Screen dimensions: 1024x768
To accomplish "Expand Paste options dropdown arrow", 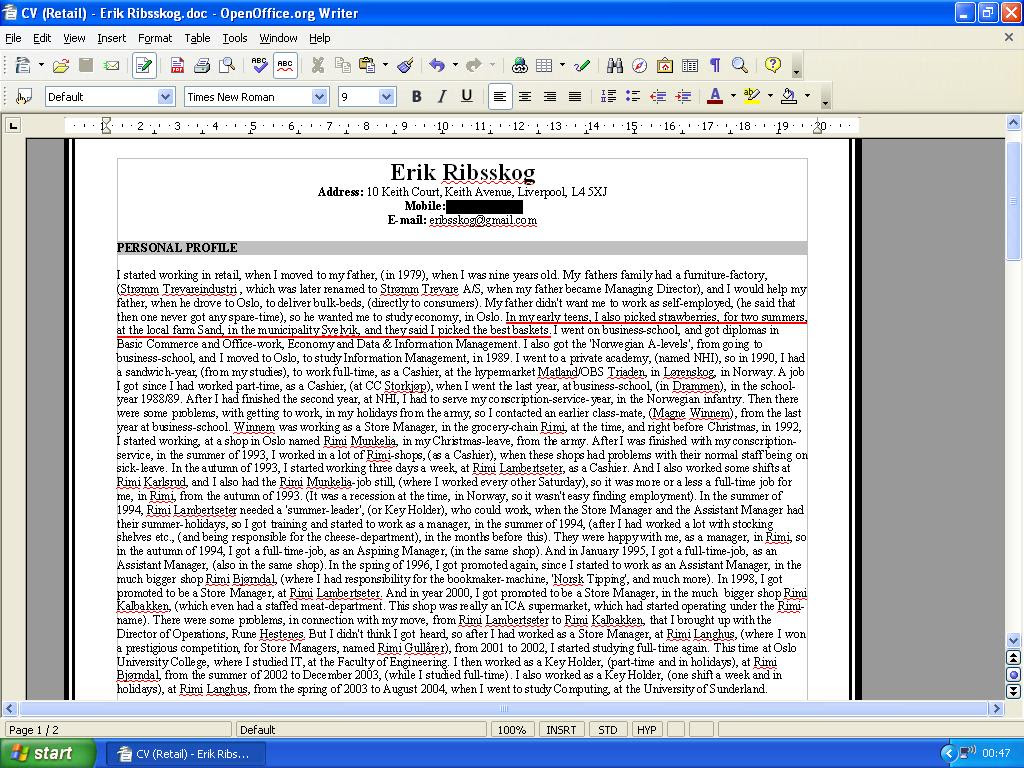I will pyautogui.click(x=385, y=65).
